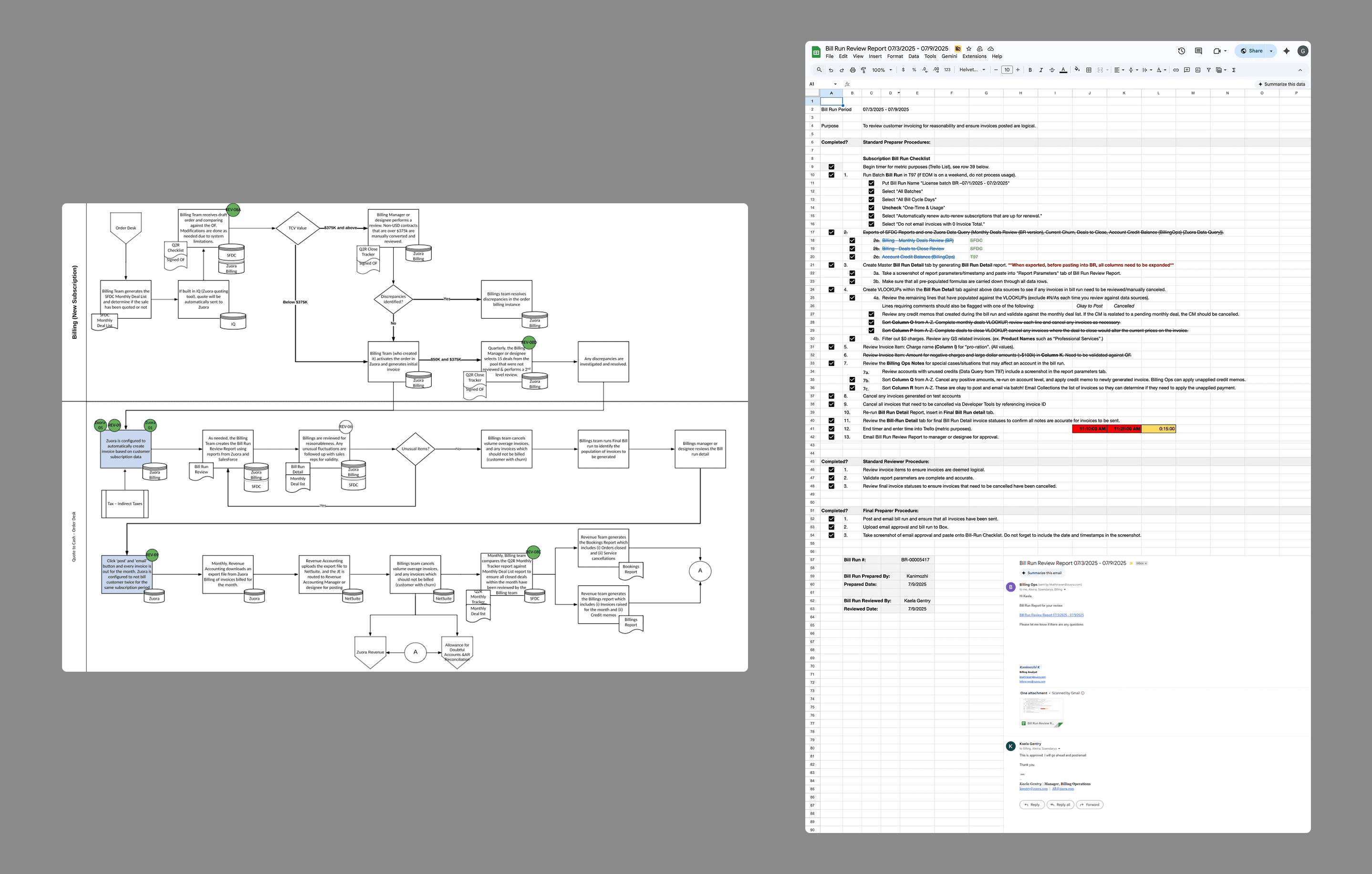This screenshot has height=874, width=1372.
Task: Open the Data menu
Action: pos(914,56)
